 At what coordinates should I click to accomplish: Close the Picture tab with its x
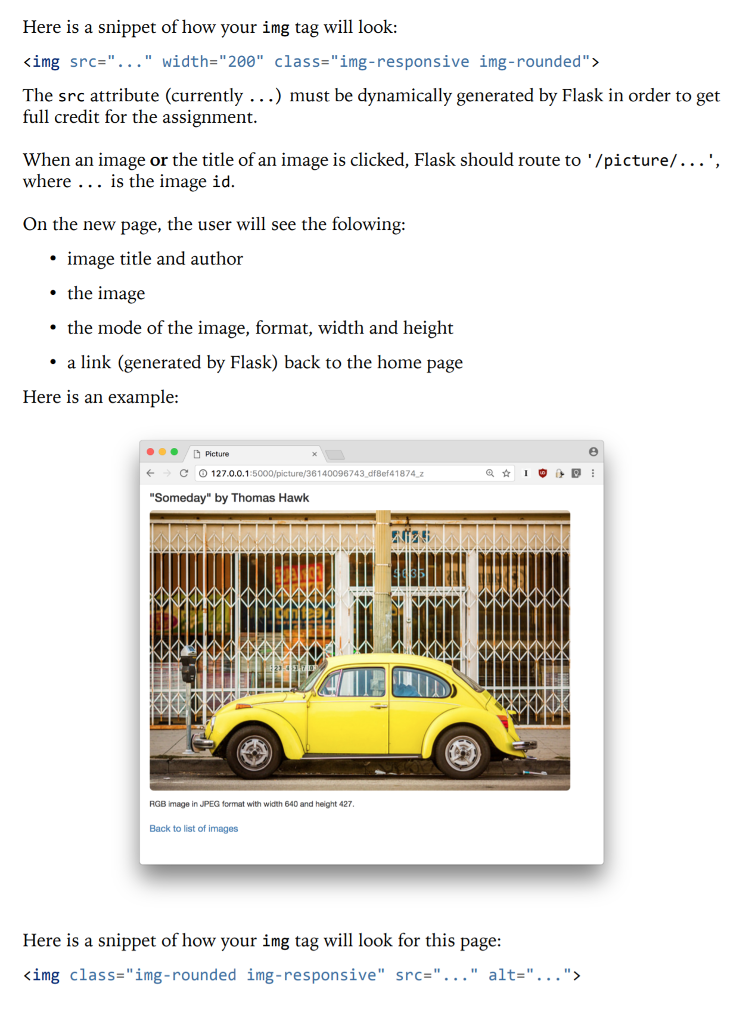313,452
